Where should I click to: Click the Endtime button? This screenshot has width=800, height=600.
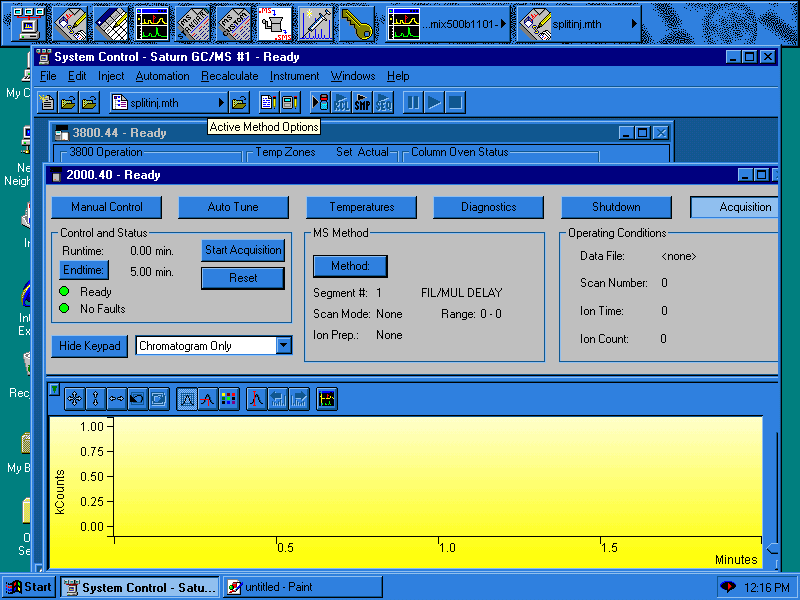pyautogui.click(x=84, y=270)
